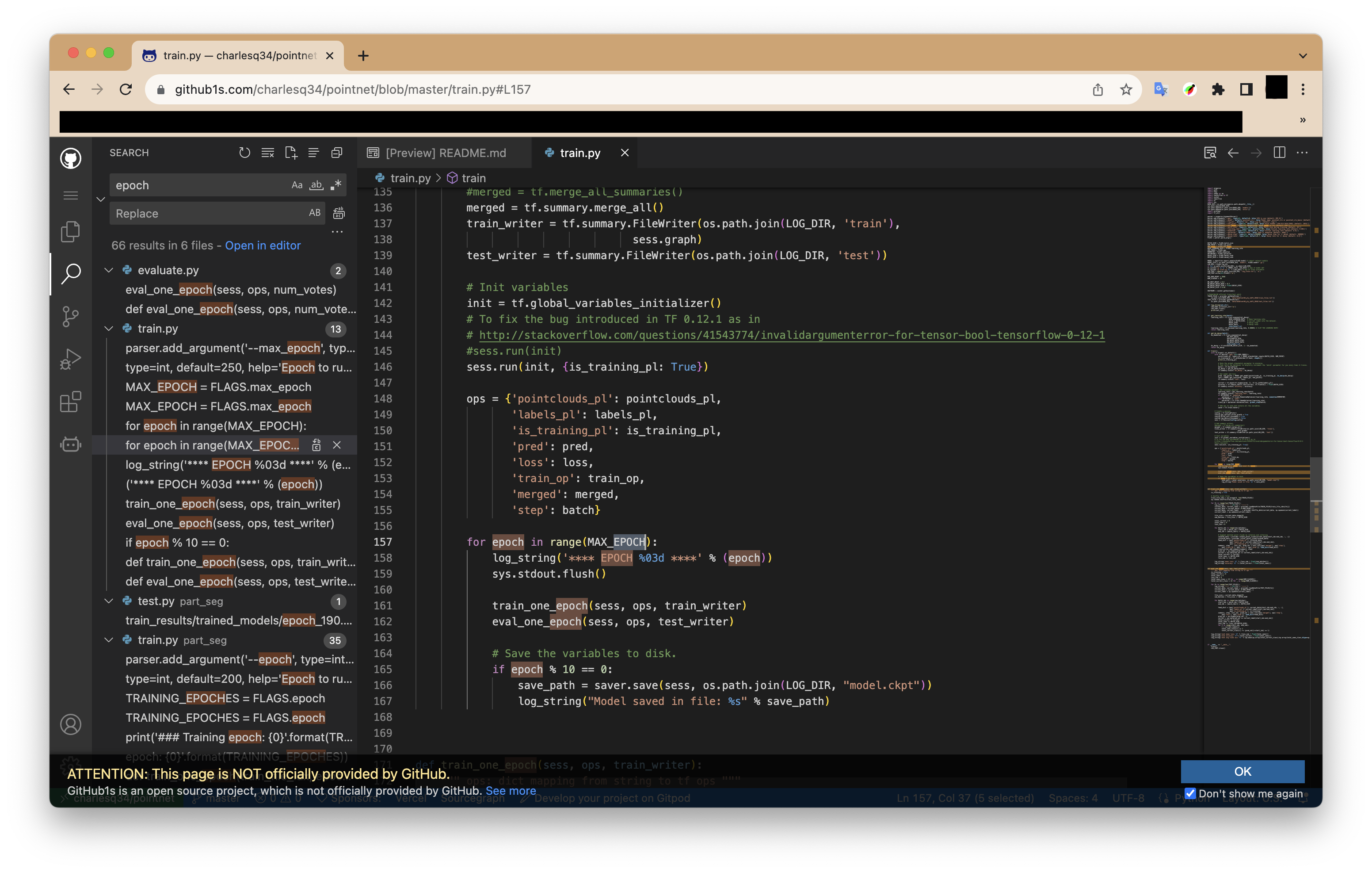The height and width of the screenshot is (873, 1372).
Task: Open Extensions view in activity bar
Action: (x=71, y=402)
